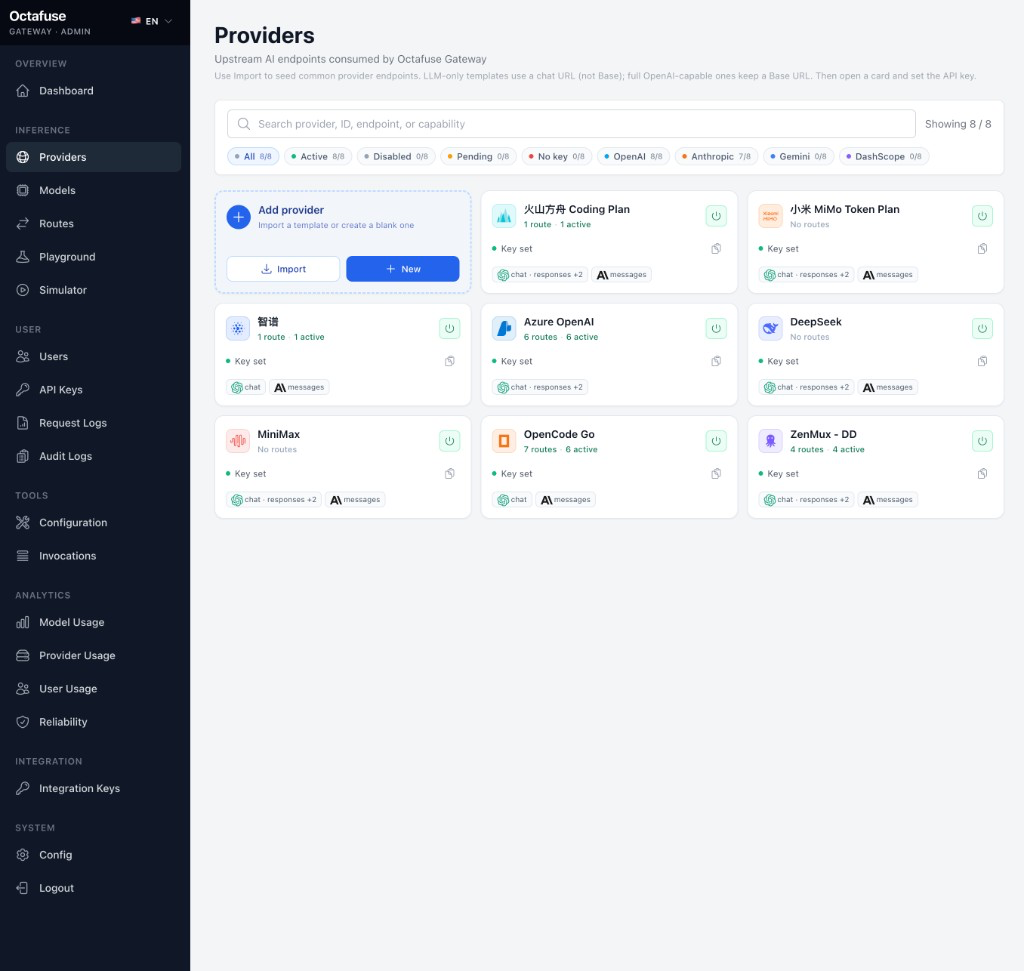This screenshot has height=971, width=1024.
Task: Click the New provider button
Action: click(402, 269)
